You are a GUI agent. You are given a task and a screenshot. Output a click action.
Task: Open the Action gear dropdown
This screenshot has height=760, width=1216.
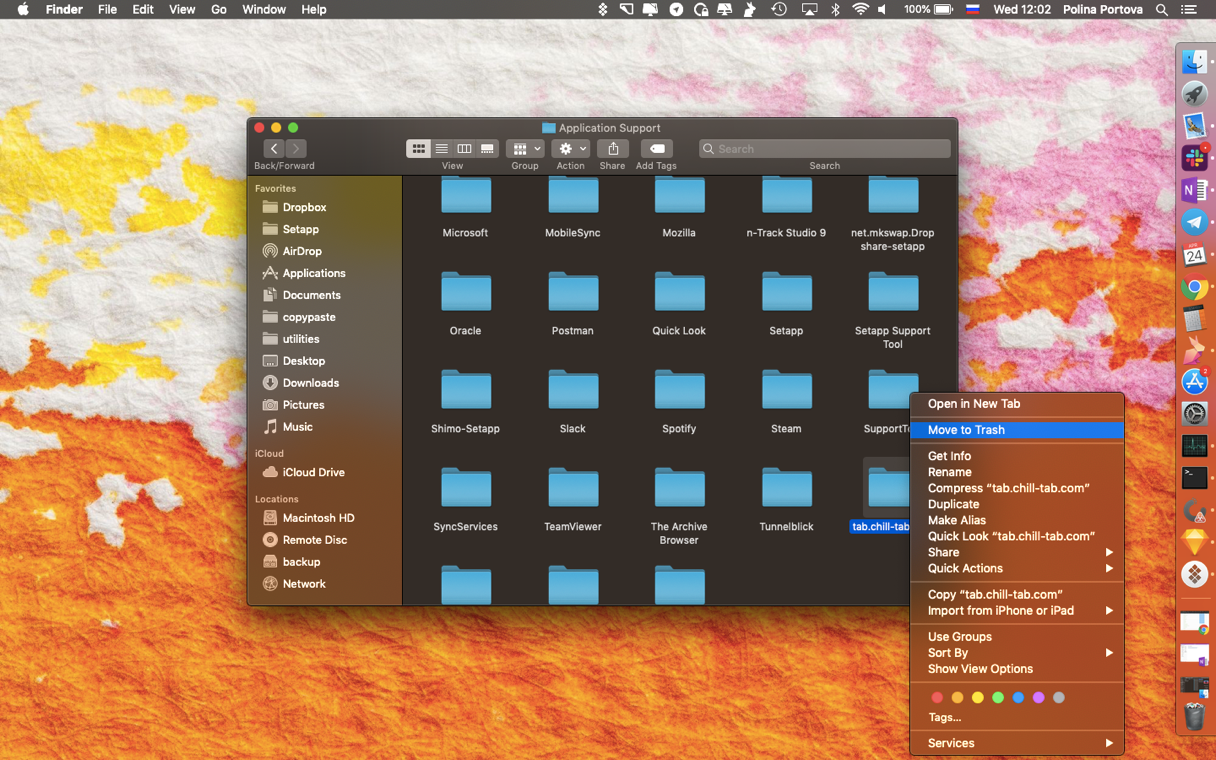(571, 148)
